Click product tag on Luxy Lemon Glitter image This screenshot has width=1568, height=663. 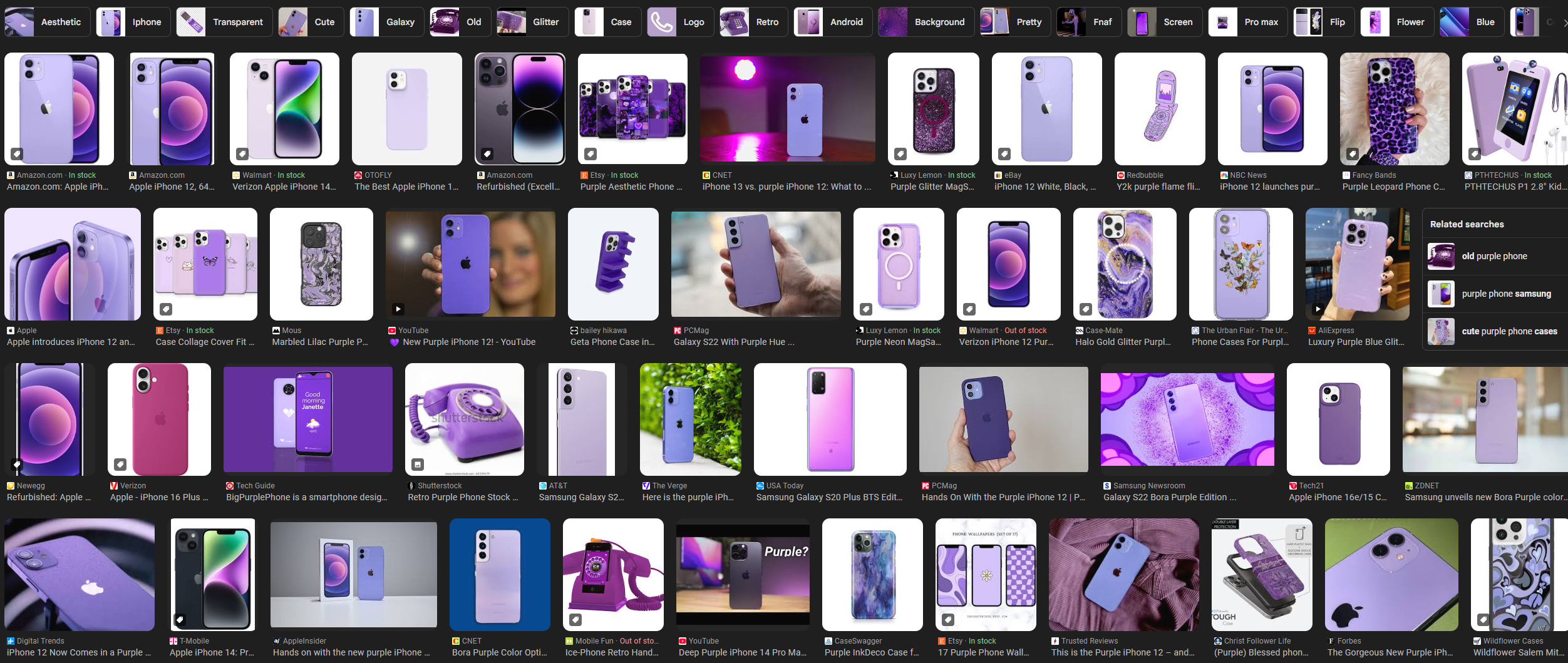click(900, 153)
